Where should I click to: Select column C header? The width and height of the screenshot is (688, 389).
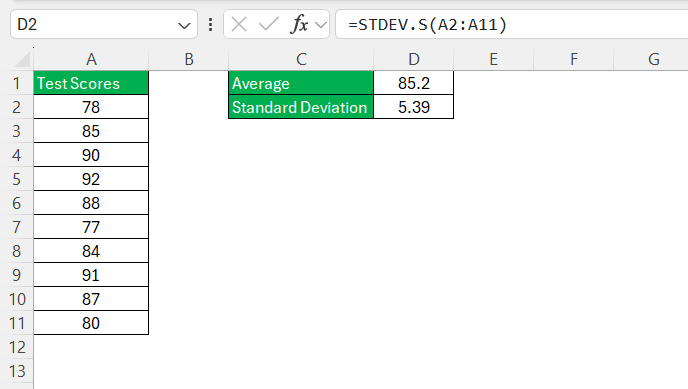301,59
